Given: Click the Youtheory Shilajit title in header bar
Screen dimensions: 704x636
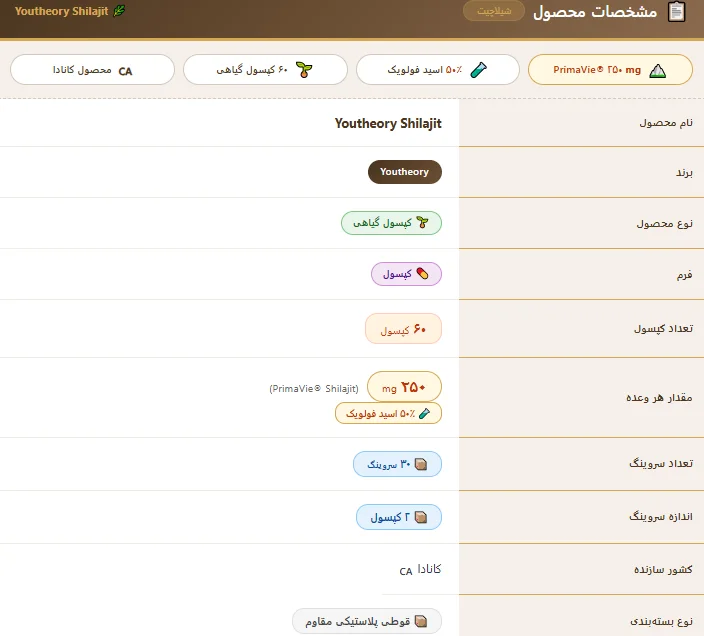Looking at the screenshot, I should pos(62,11).
